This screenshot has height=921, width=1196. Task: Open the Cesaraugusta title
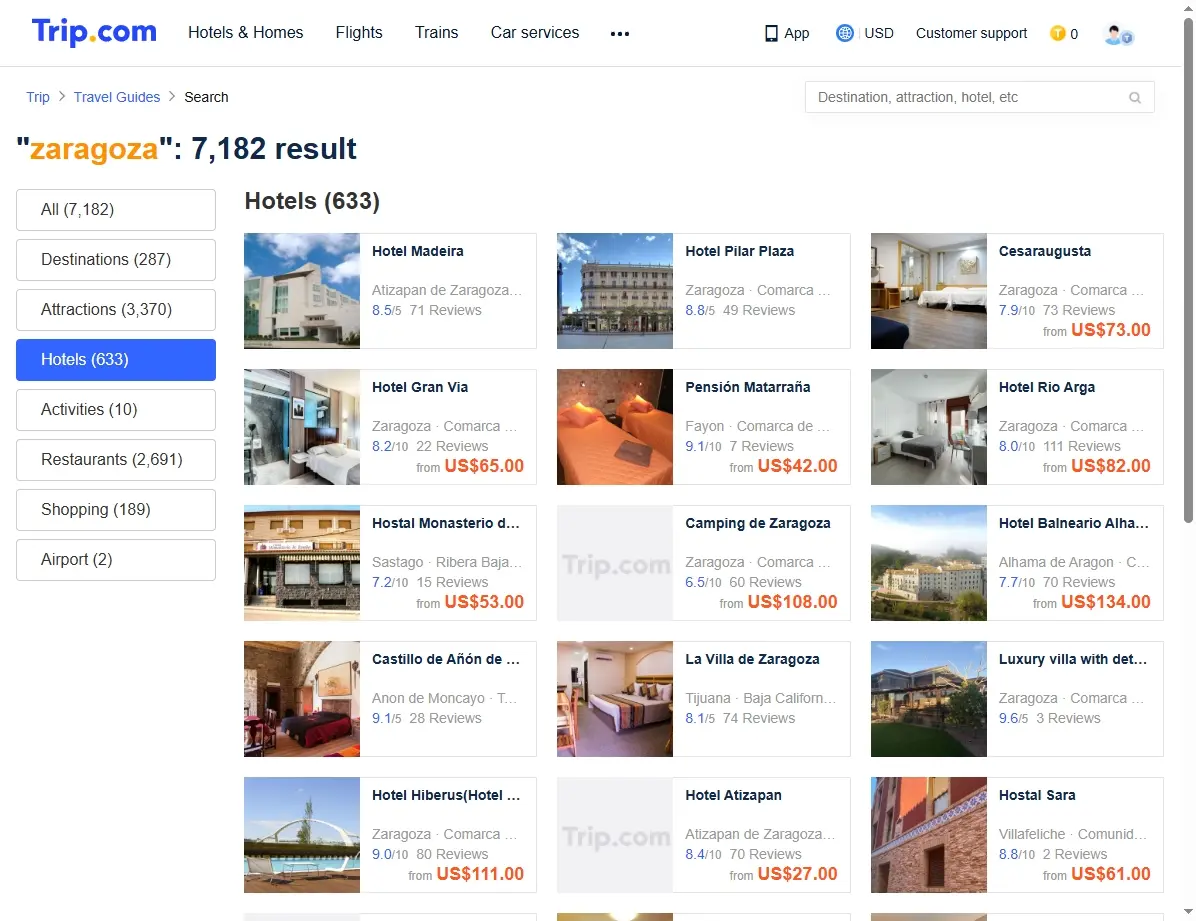click(1044, 251)
